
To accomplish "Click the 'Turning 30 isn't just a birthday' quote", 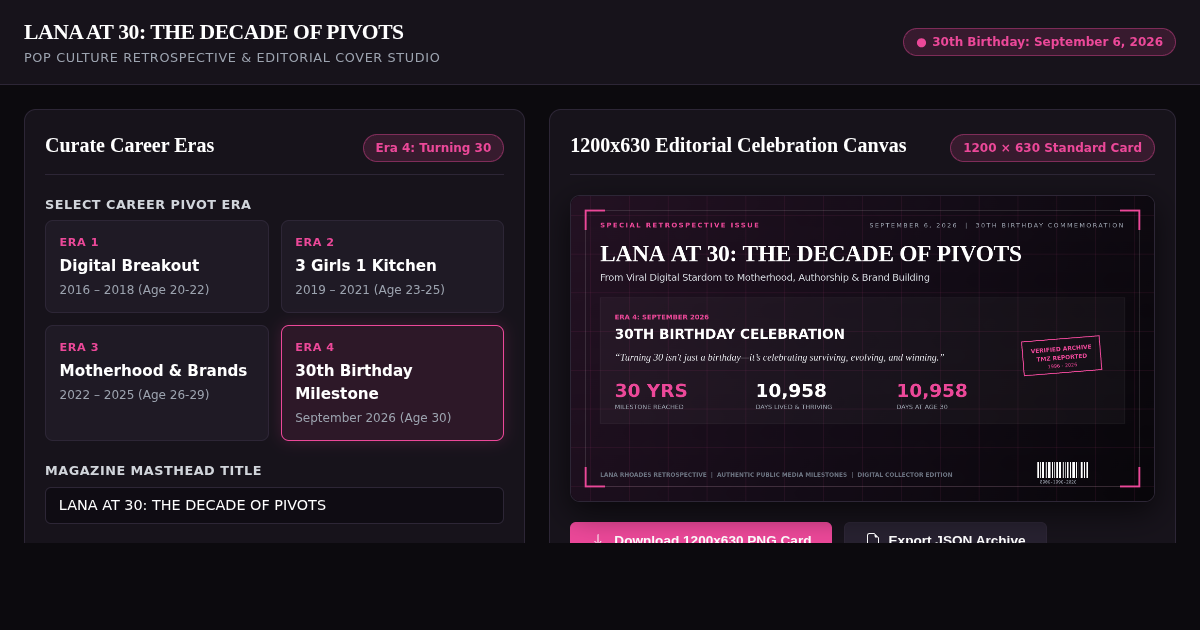I will coord(779,357).
